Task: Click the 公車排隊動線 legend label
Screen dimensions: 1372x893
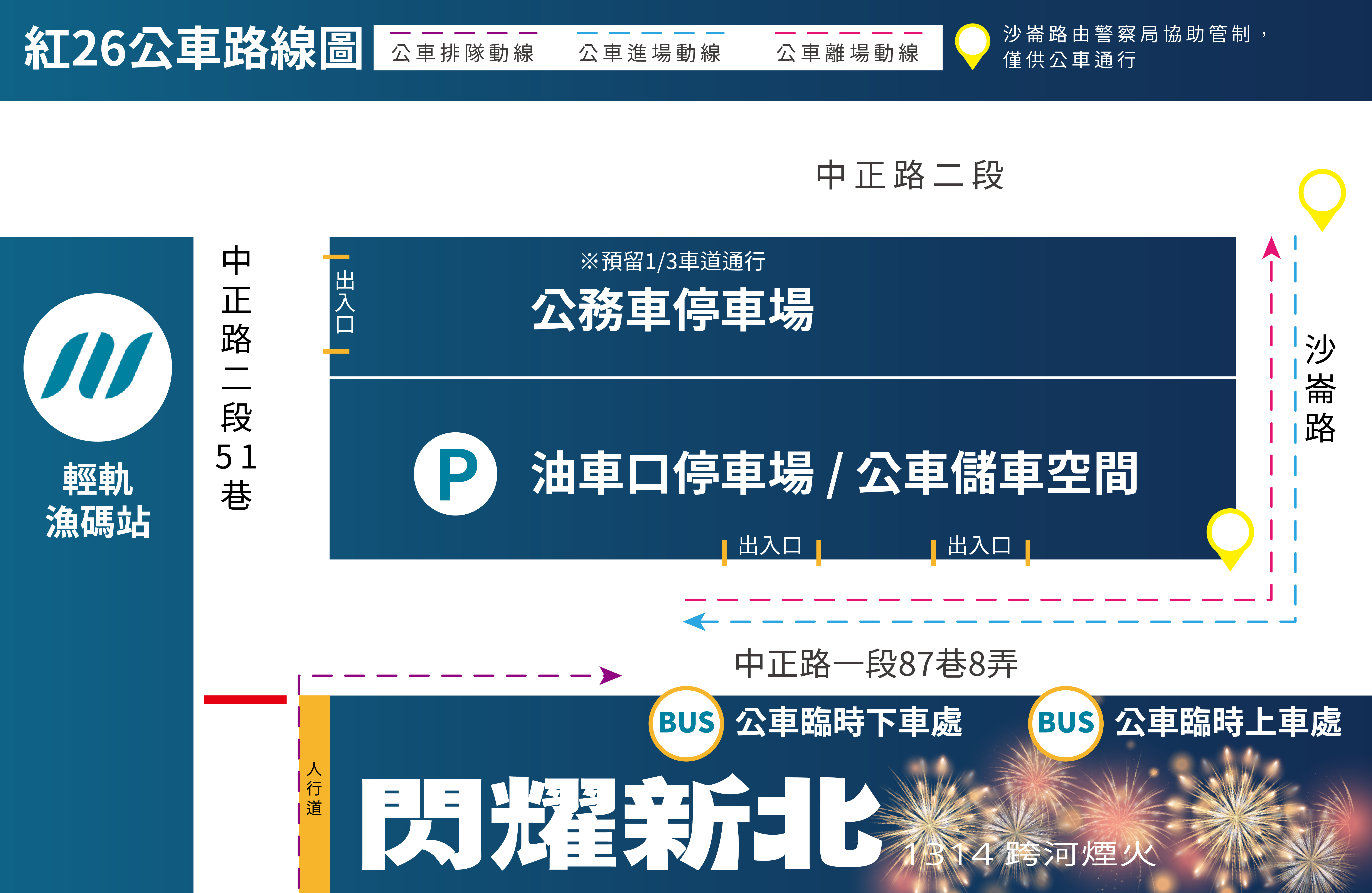Action: click(463, 53)
